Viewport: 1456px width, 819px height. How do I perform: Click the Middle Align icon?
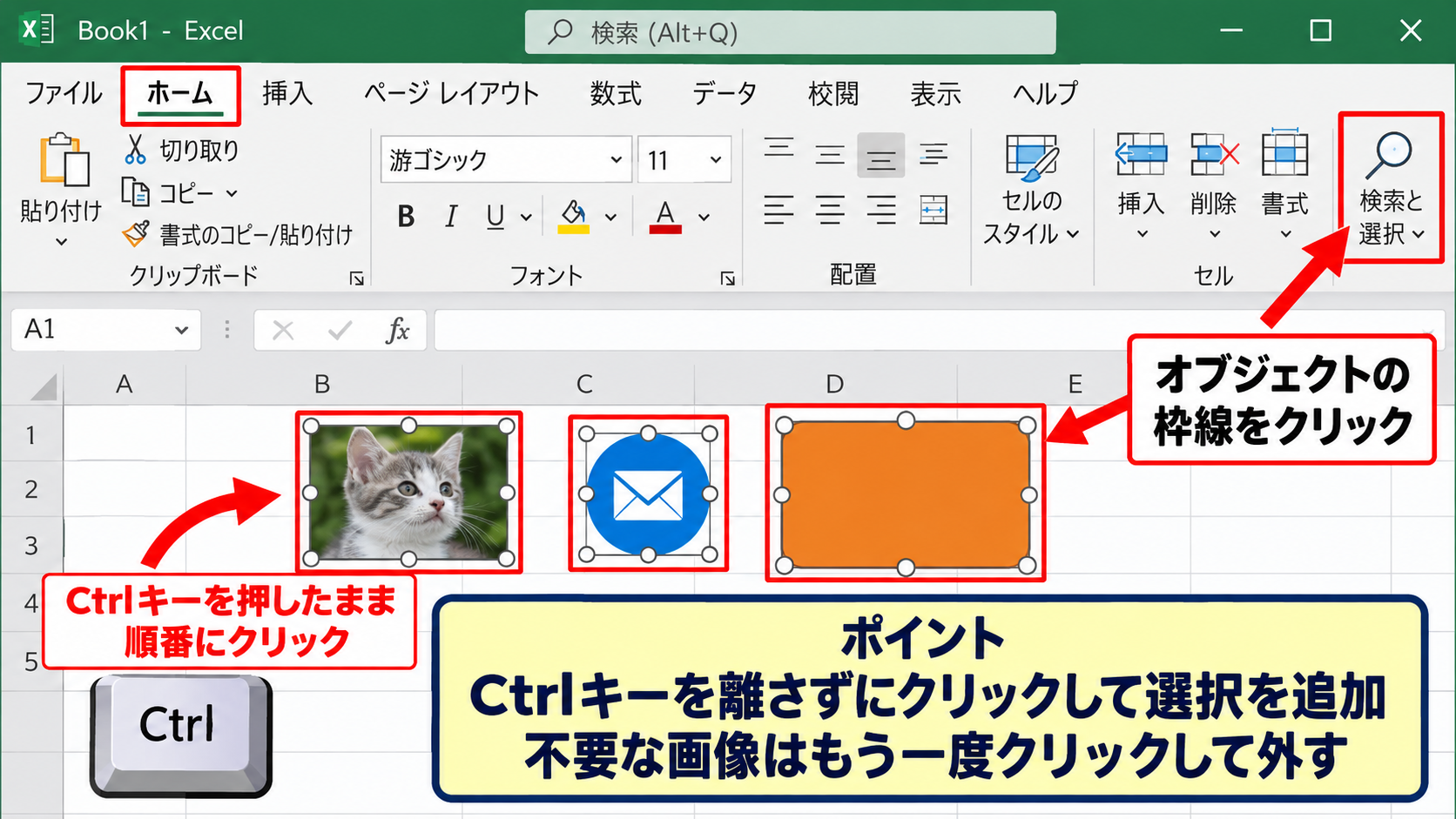point(830,155)
